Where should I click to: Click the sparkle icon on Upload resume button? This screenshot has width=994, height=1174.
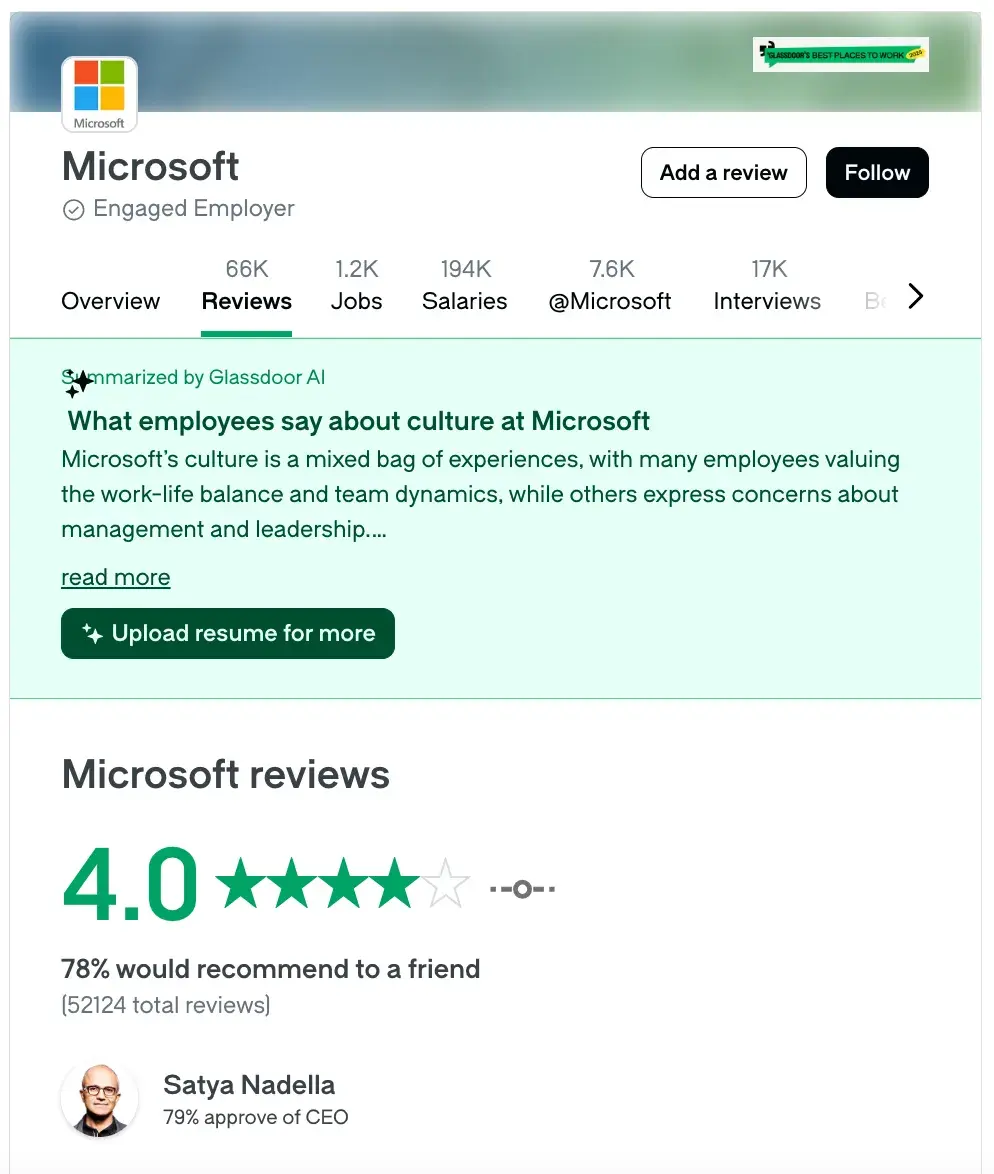(91, 632)
